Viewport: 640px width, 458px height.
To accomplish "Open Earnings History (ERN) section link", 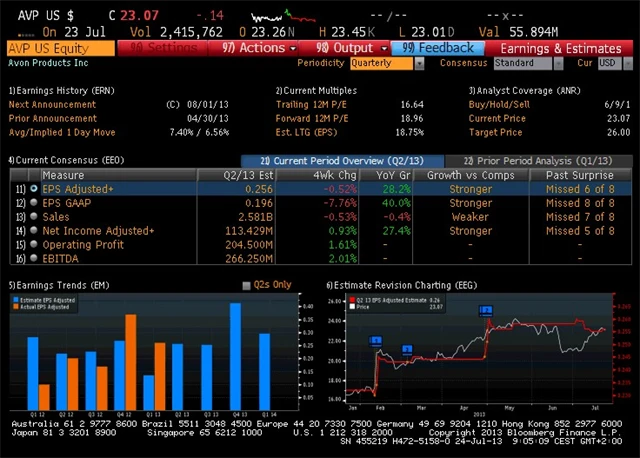I will (x=60, y=90).
